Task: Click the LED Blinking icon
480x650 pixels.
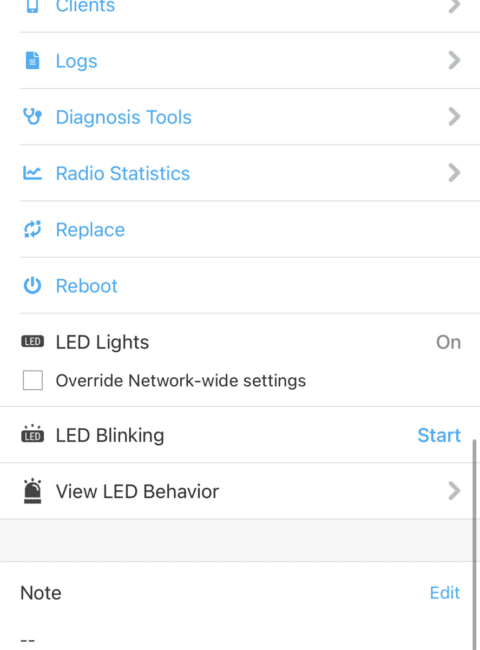Action: tap(32, 434)
